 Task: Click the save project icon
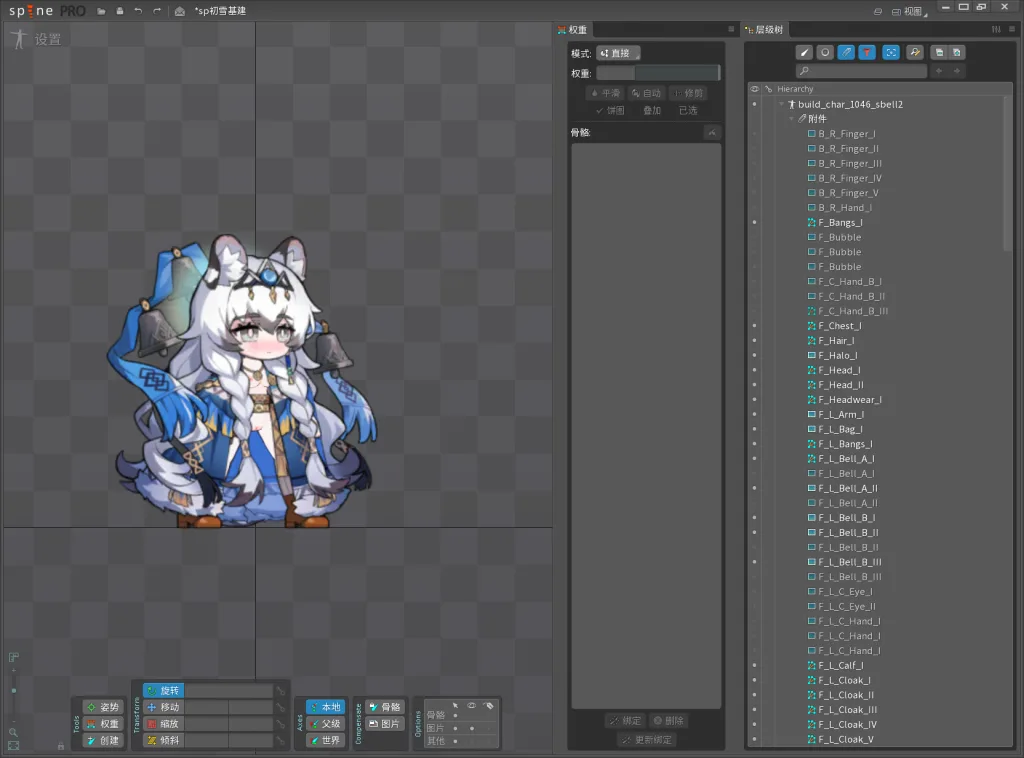120,11
